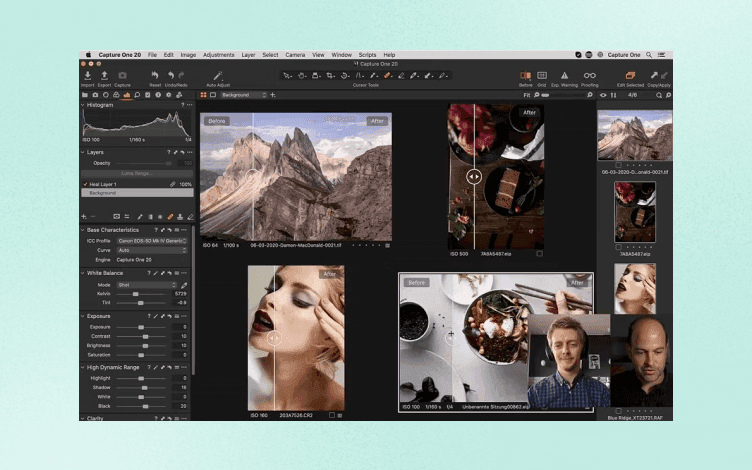Click the Auto Adjust magic wand
The height and width of the screenshot is (470, 752).
point(218,76)
